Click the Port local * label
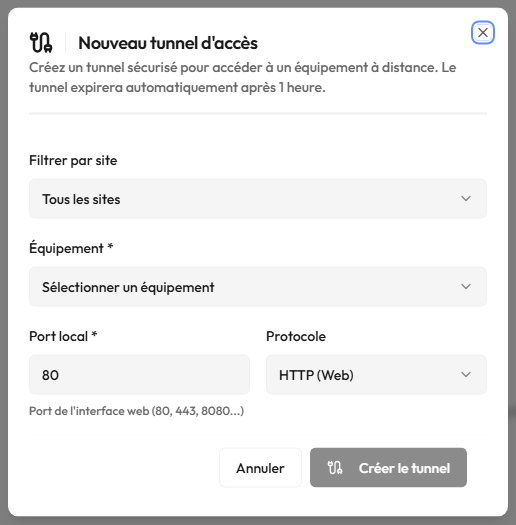 click(x=63, y=336)
